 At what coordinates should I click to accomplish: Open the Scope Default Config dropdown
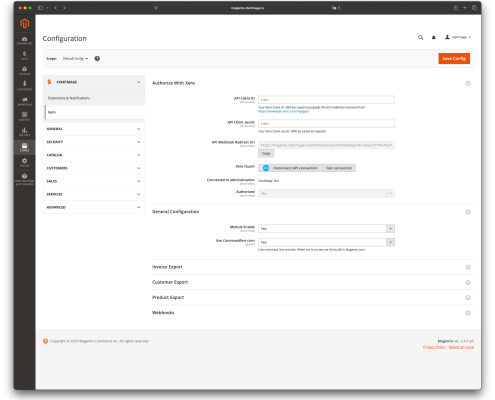click(x=75, y=59)
